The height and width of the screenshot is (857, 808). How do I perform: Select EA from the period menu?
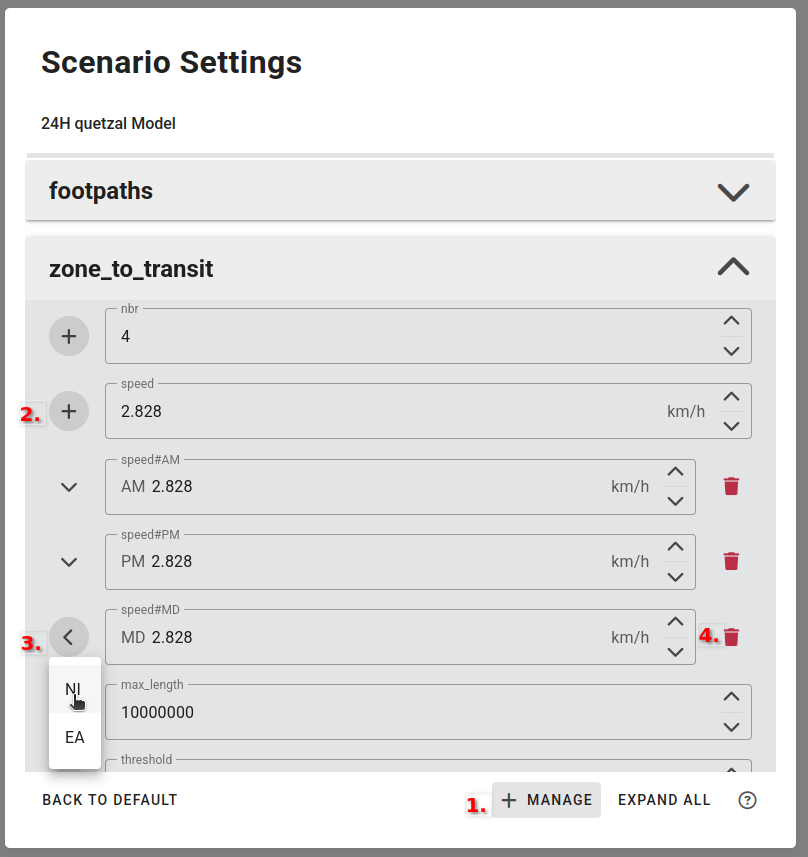[75, 737]
